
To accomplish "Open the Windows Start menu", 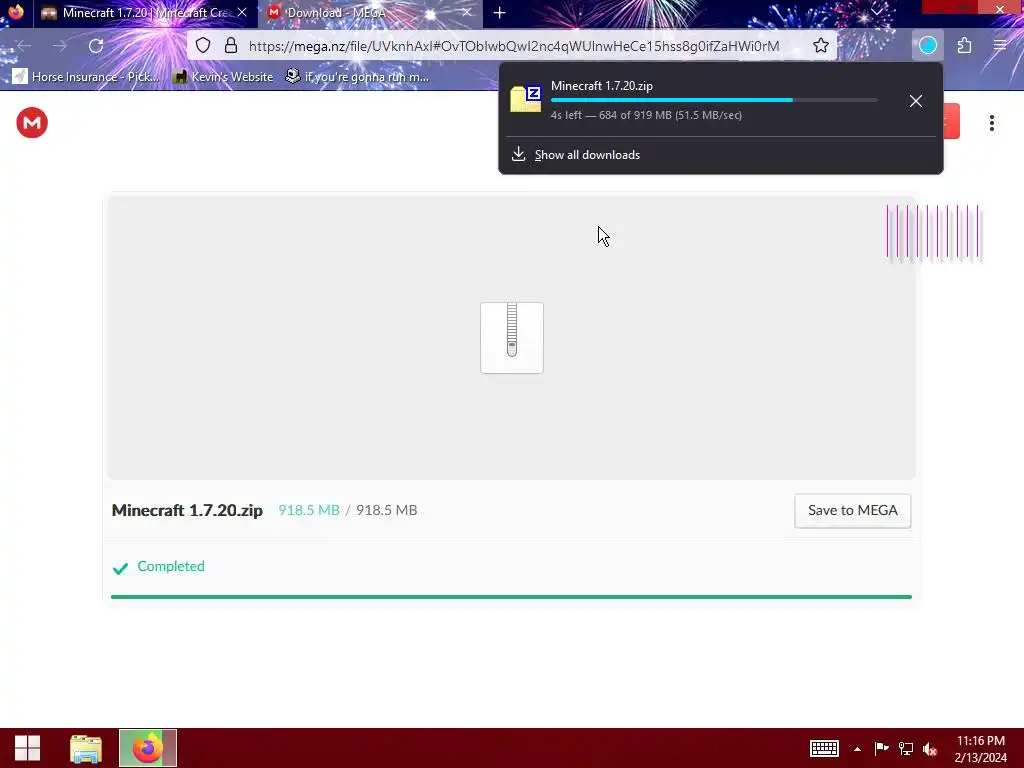I will click(x=27, y=748).
